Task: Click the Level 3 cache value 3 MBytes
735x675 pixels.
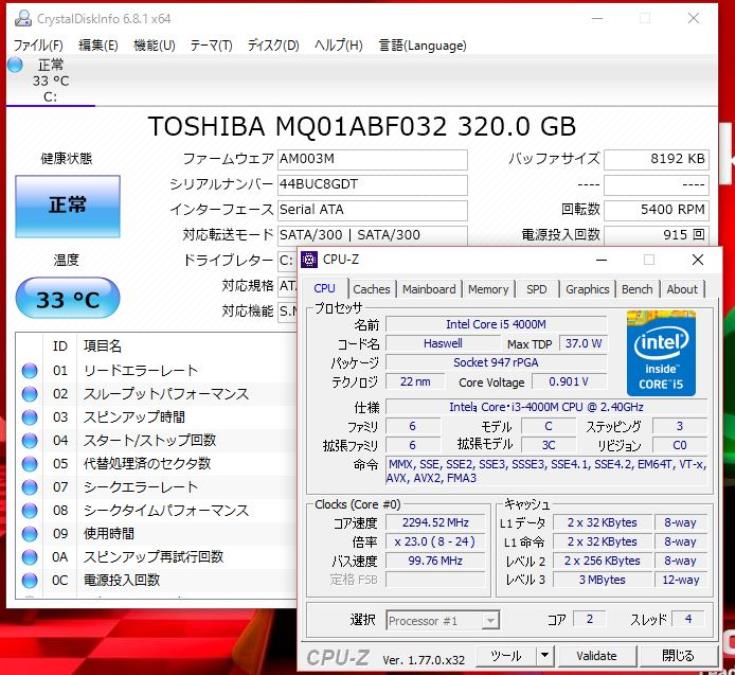Action: [602, 580]
